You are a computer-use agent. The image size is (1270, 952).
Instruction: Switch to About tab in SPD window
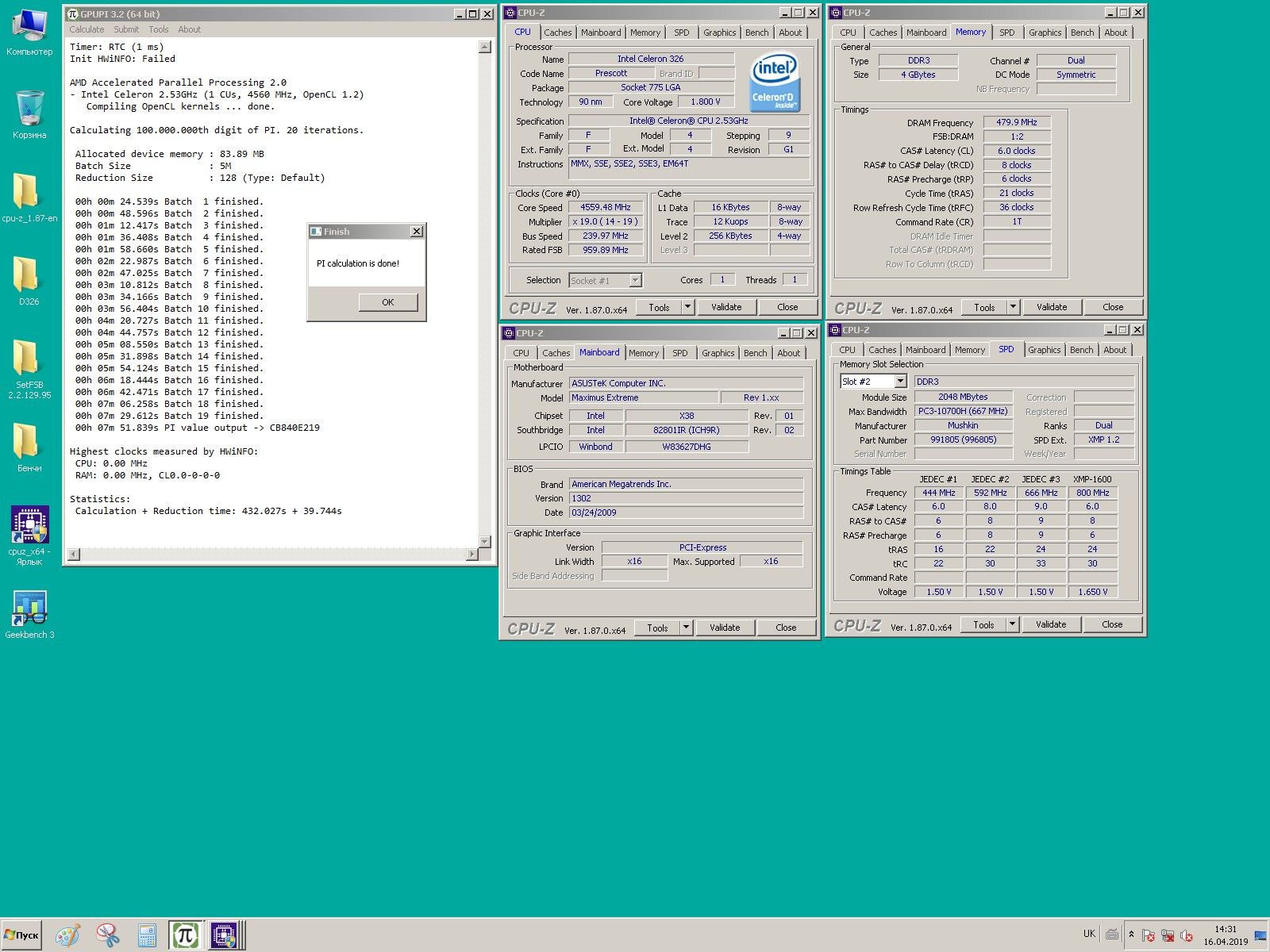point(1114,350)
